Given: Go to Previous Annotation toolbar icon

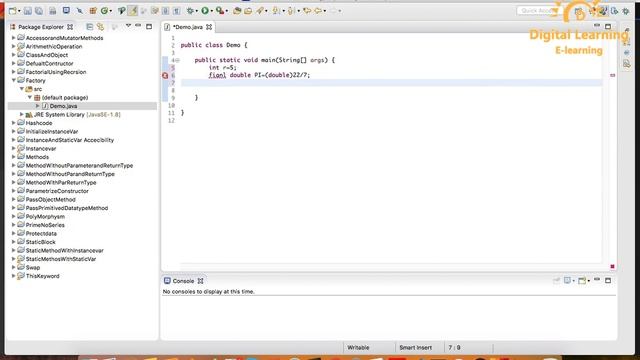Looking at the screenshot, I should coord(291,11).
